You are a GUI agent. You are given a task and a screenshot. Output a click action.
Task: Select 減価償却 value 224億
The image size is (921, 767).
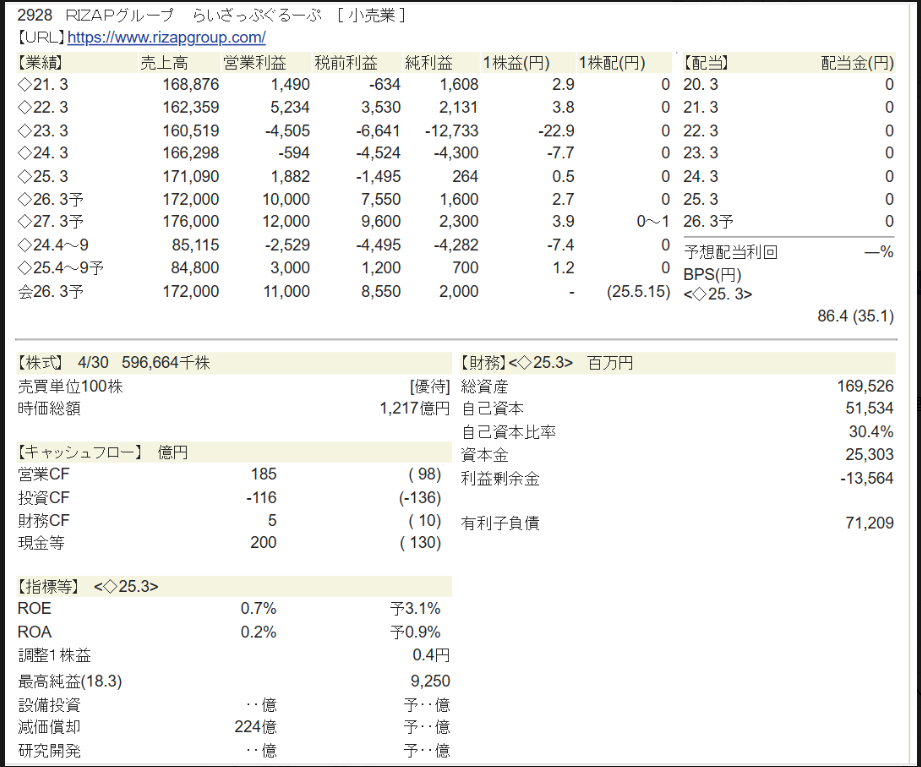[256, 727]
